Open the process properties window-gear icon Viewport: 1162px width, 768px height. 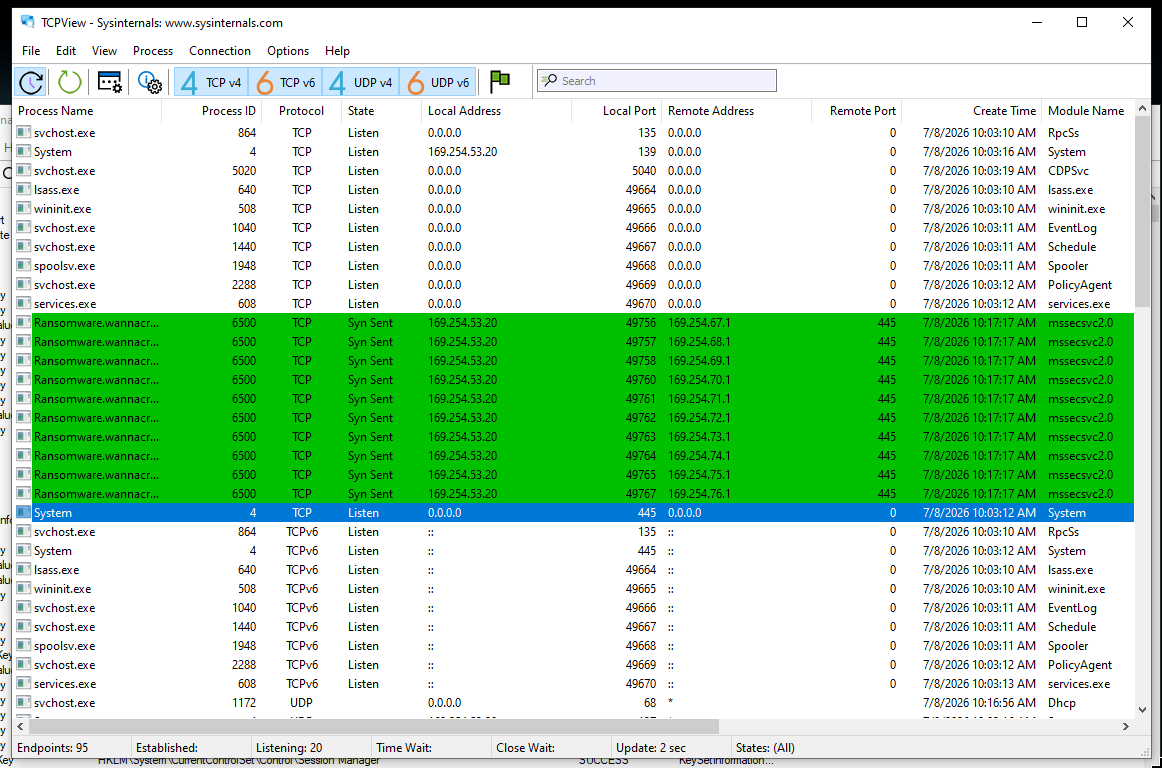[110, 82]
